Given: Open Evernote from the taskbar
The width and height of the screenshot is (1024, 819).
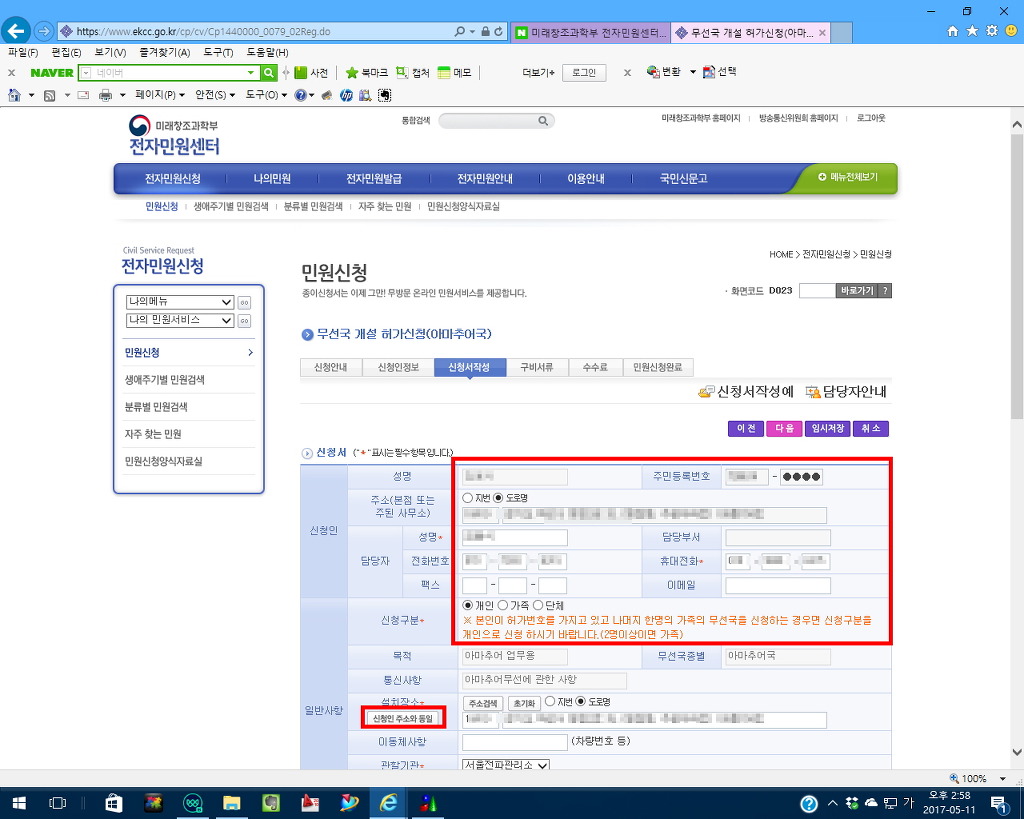Looking at the screenshot, I should coord(270,803).
